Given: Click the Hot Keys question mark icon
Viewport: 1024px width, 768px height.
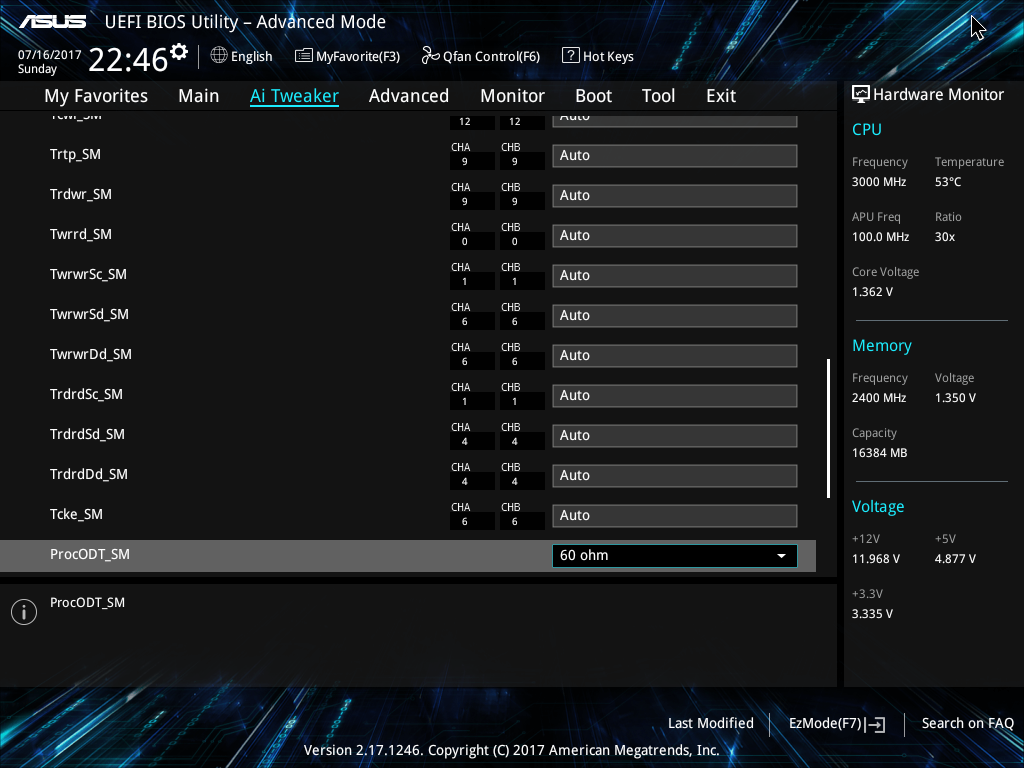Looking at the screenshot, I should [571, 56].
